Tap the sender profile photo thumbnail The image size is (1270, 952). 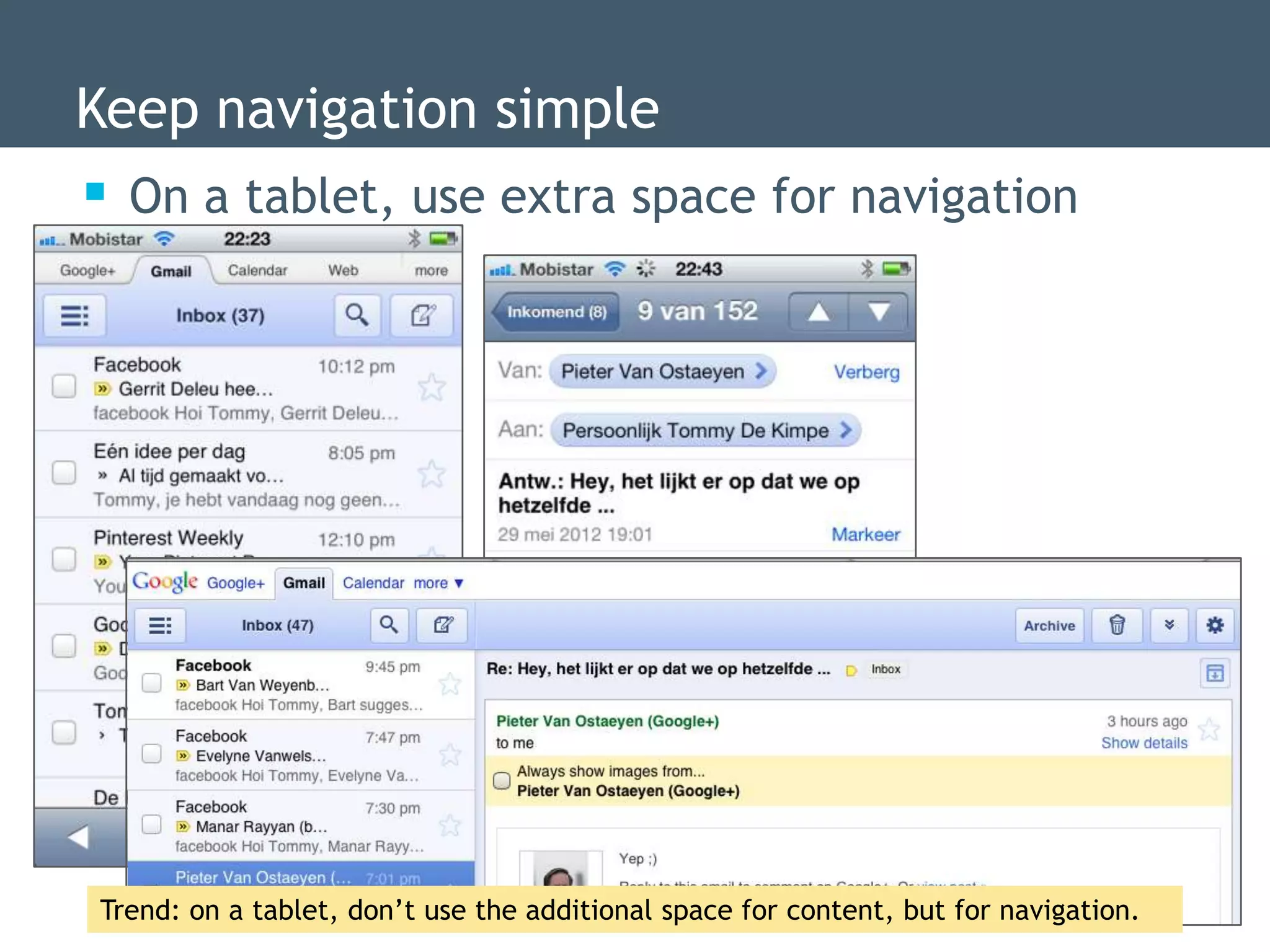pyautogui.click(x=561, y=868)
